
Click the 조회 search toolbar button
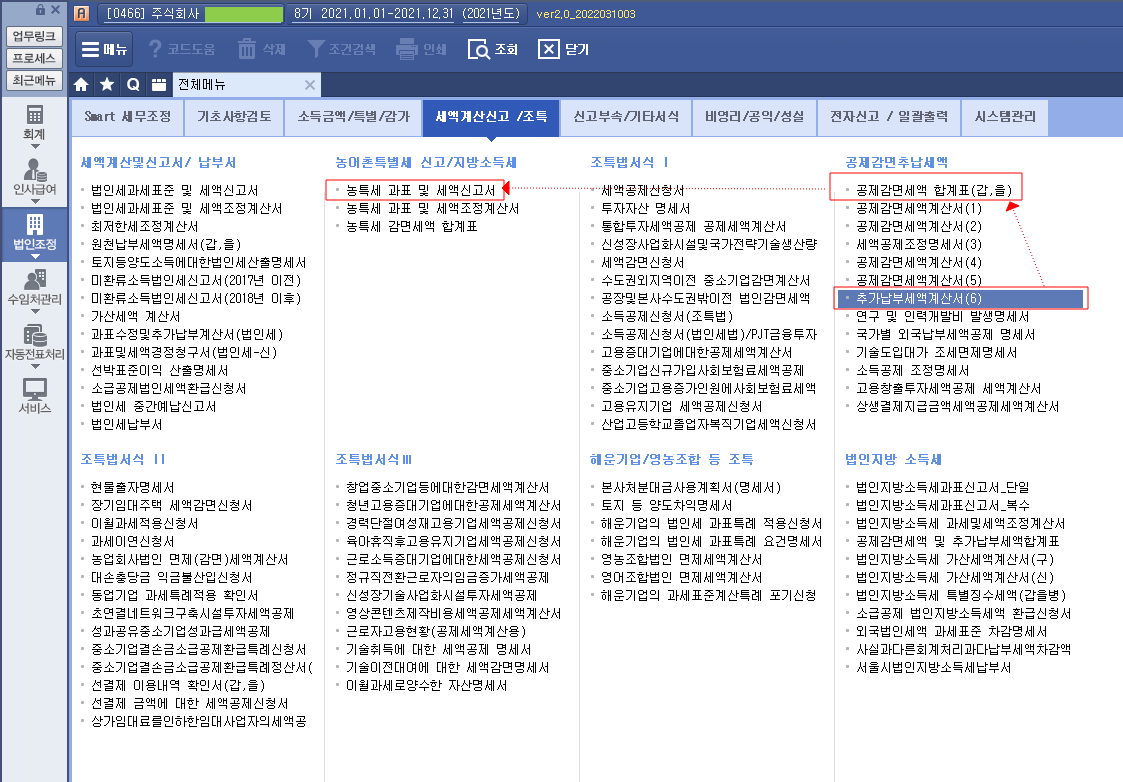pyautogui.click(x=494, y=49)
